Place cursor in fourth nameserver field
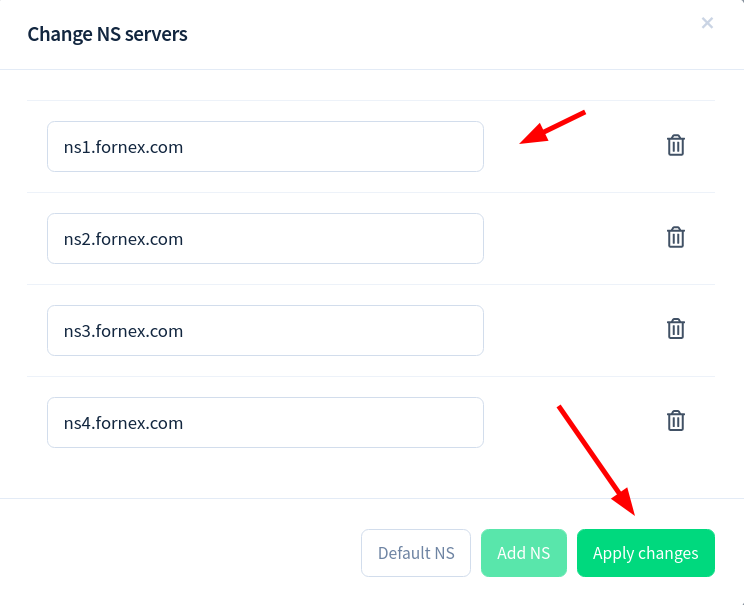Viewport: 744px width, 605px height. tap(265, 423)
